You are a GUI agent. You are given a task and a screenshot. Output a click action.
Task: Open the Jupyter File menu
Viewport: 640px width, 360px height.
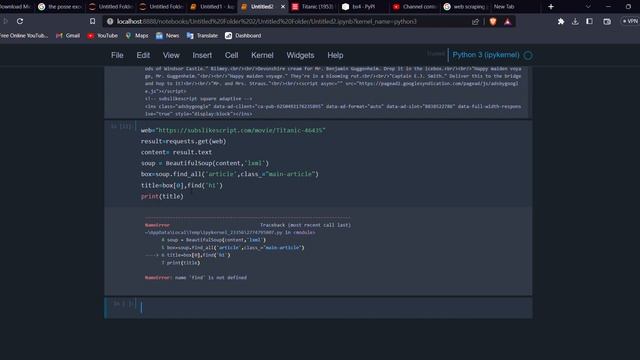pyautogui.click(x=117, y=55)
